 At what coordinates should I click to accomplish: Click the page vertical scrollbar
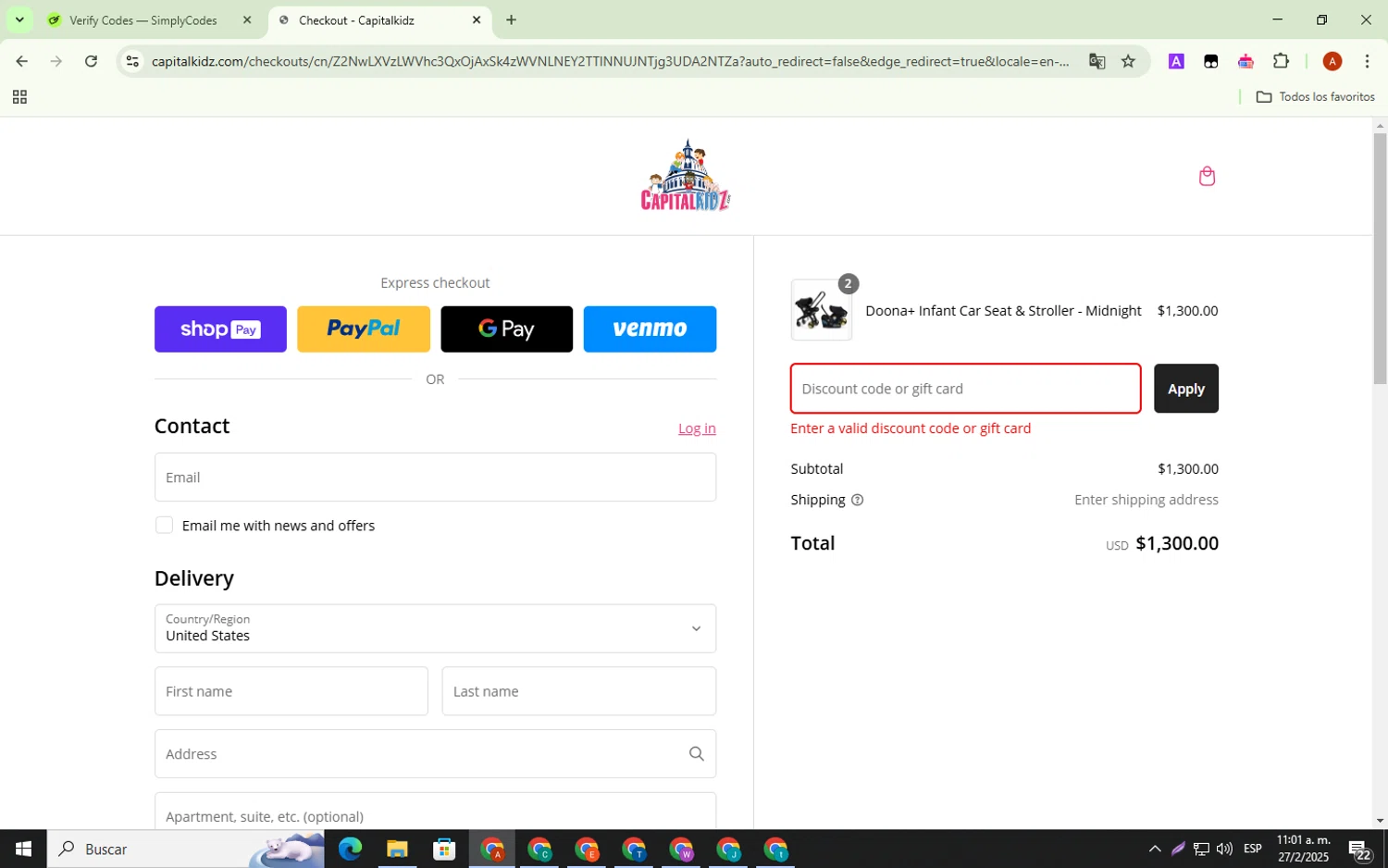[x=1380, y=259]
